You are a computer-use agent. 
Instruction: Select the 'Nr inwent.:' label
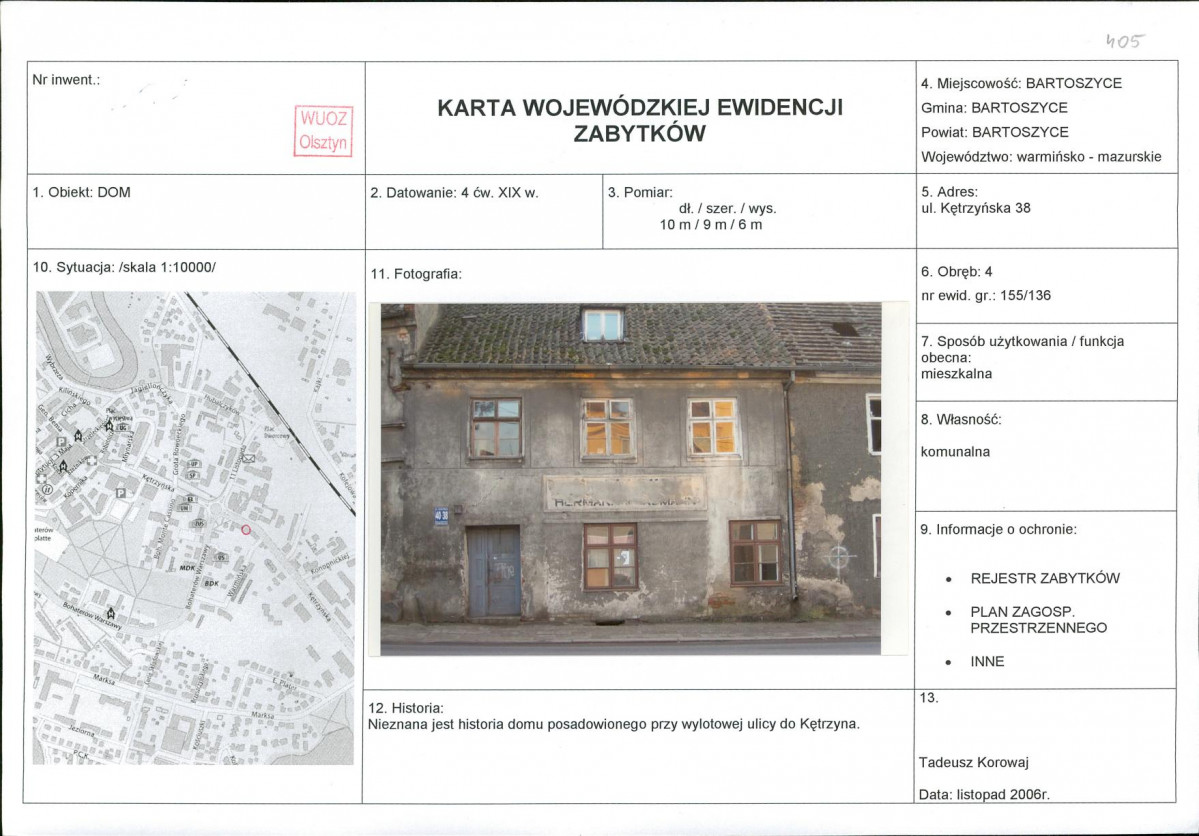[66, 80]
